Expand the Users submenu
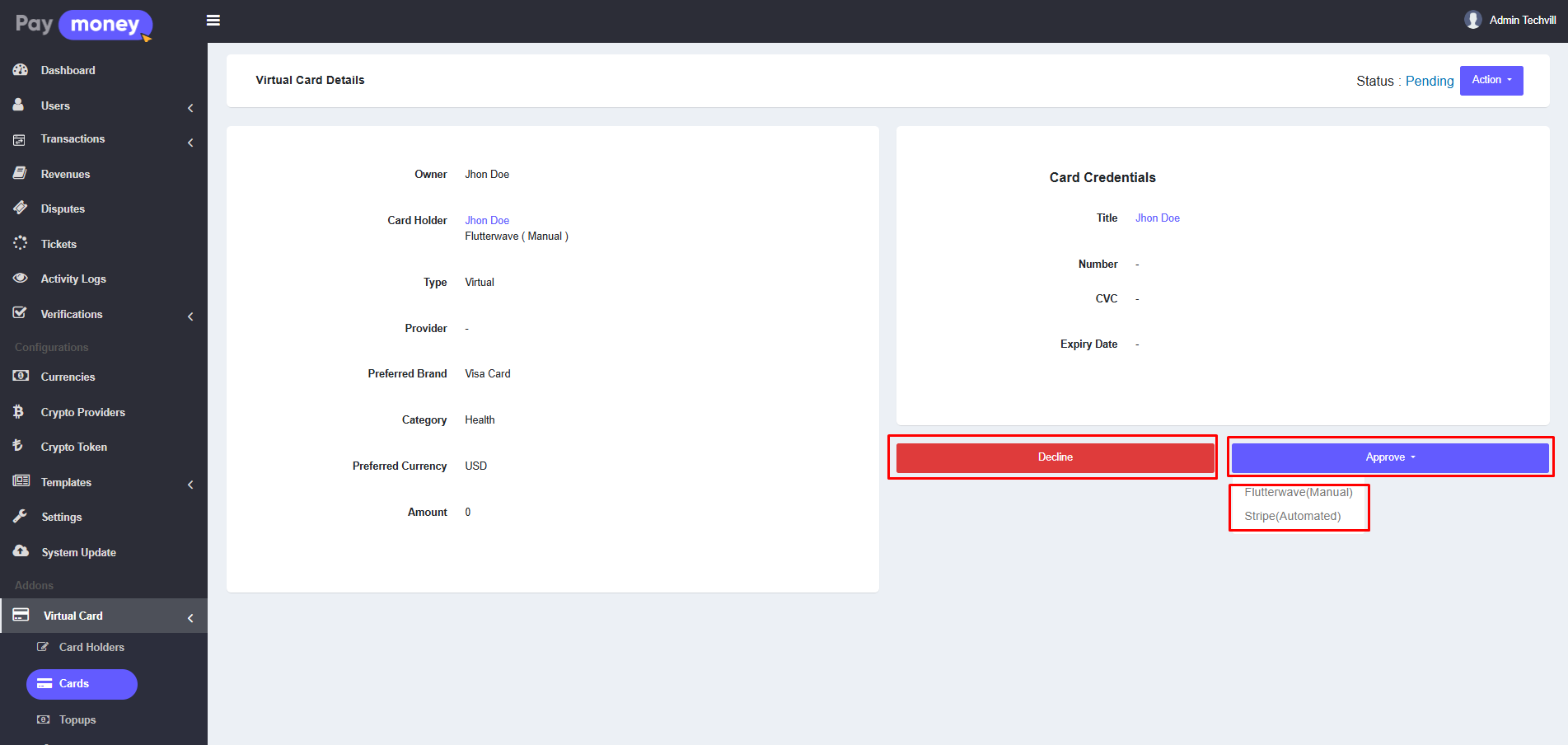Screen dimensions: 1568x745 (x=190, y=108)
